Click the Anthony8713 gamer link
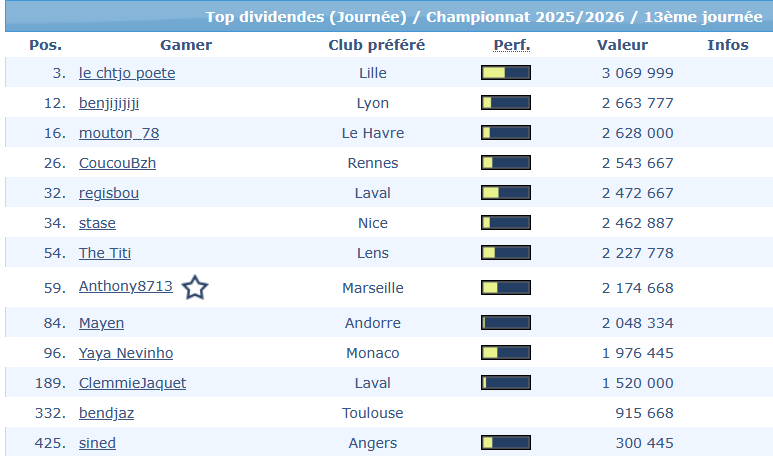Image resolution: width=773 pixels, height=457 pixels. (126, 287)
